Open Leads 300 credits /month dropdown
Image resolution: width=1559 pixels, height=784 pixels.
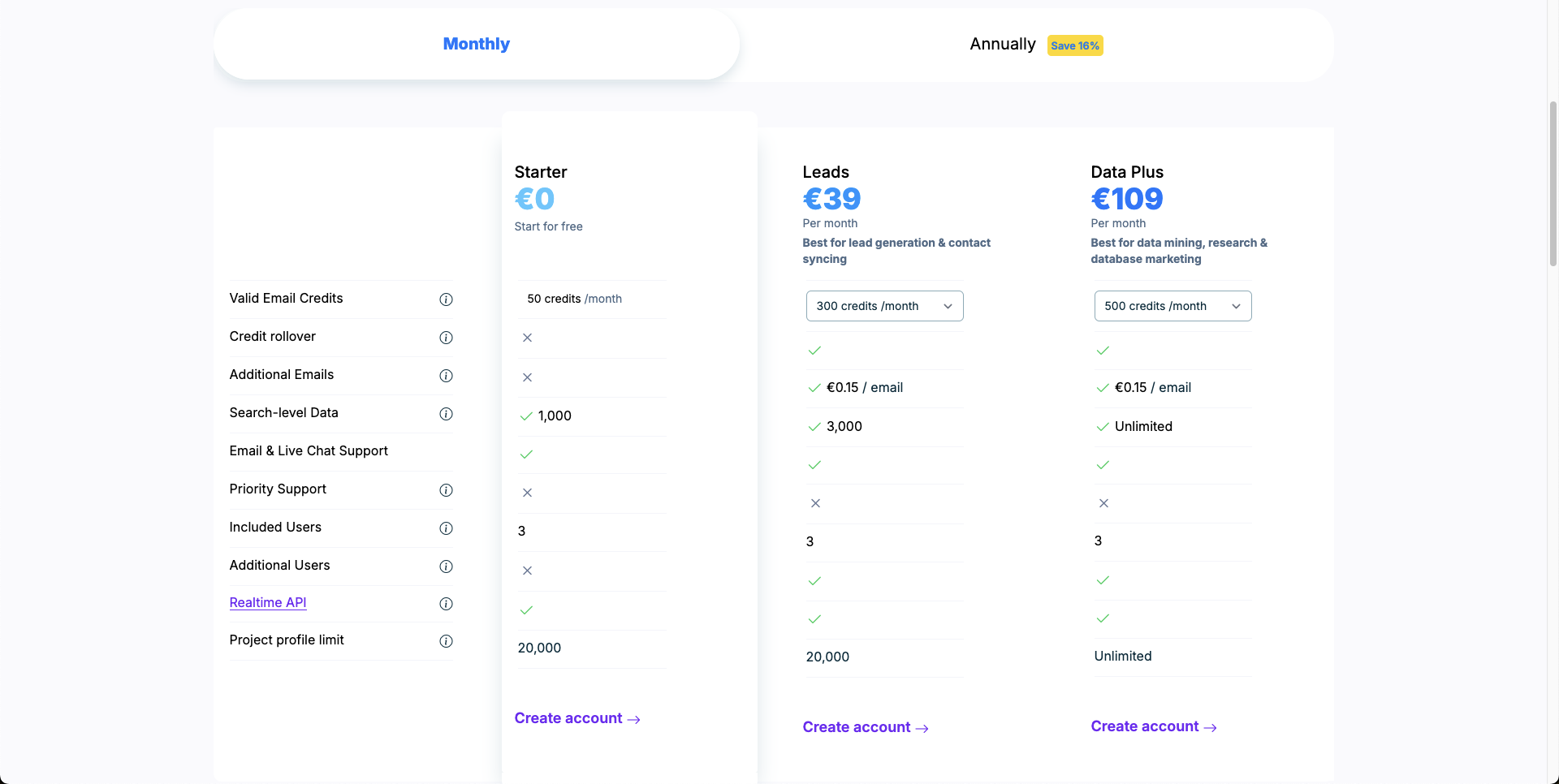point(885,306)
